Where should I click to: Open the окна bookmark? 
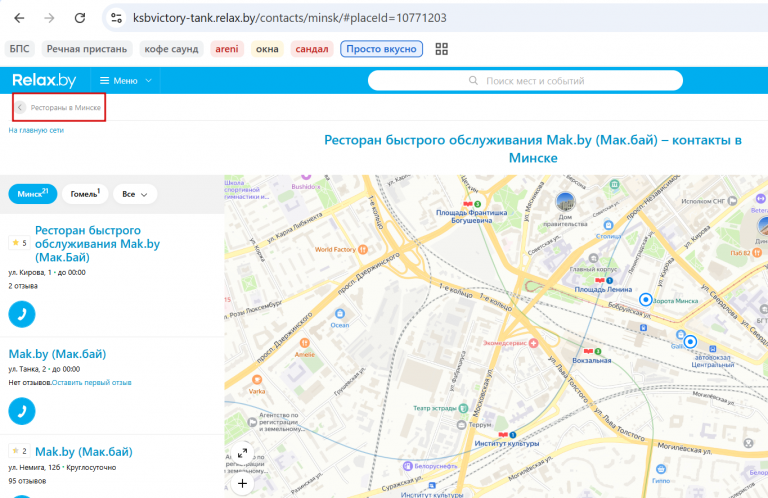tap(267, 49)
